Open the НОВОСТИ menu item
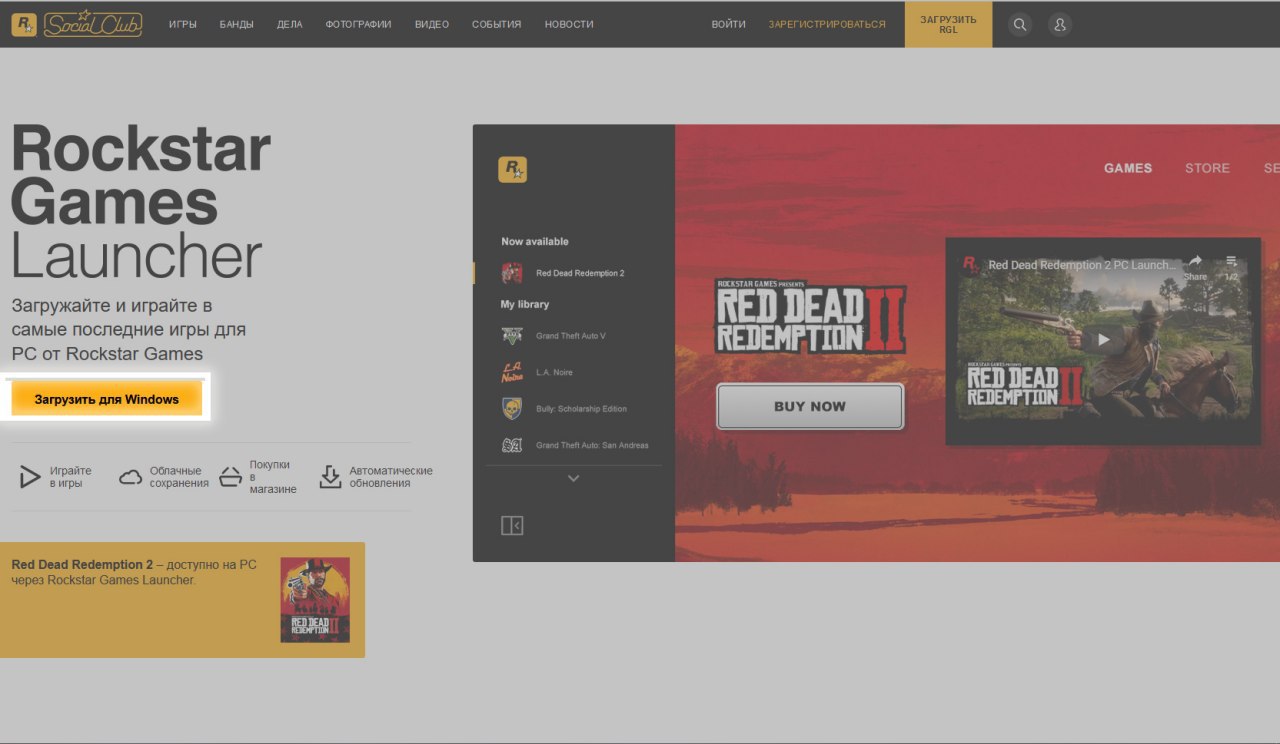 pyautogui.click(x=569, y=24)
